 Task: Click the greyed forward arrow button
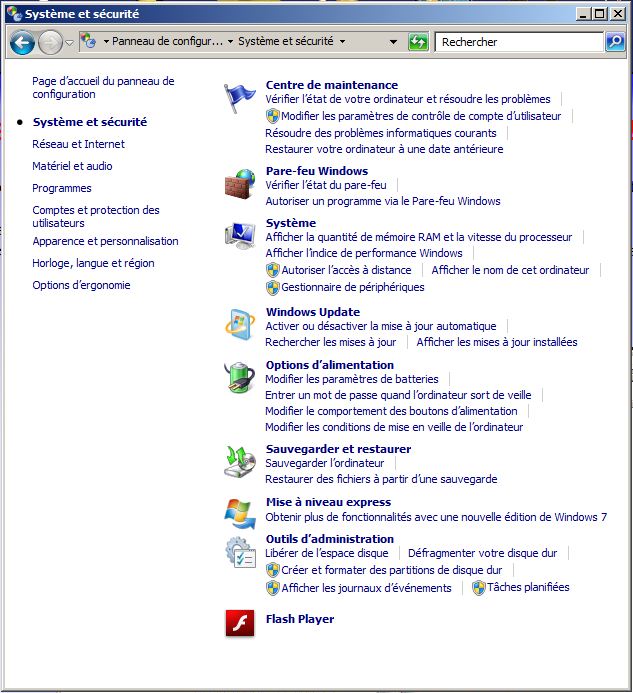(50, 42)
